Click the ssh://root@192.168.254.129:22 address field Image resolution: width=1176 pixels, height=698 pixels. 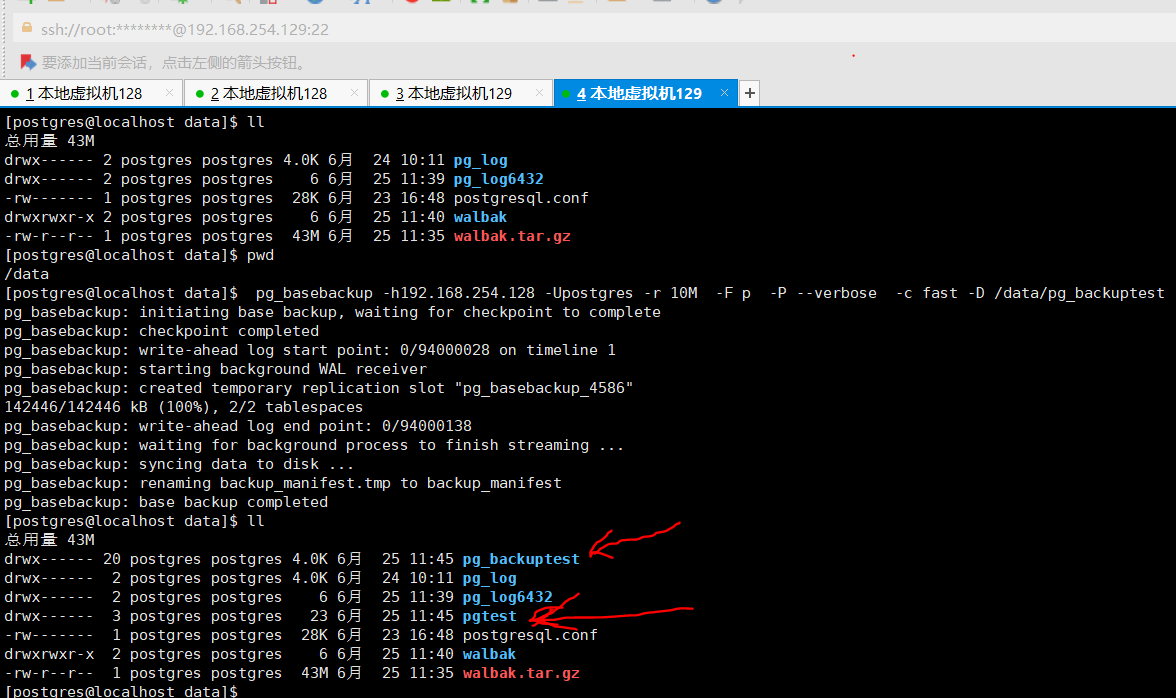pos(184,29)
